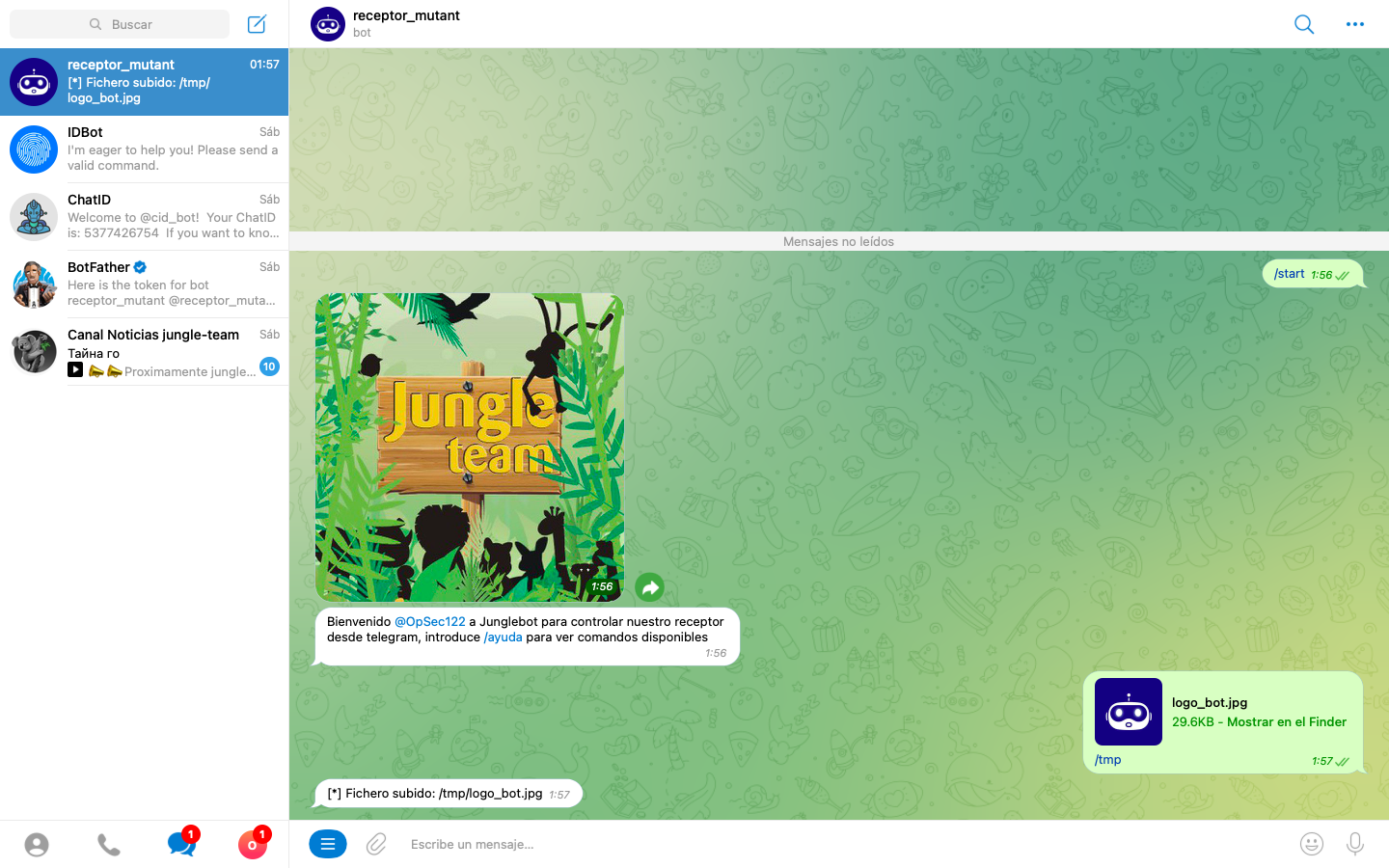Image resolution: width=1389 pixels, height=868 pixels.
Task: Click the forward arrow beside Jungle image
Action: (x=650, y=587)
